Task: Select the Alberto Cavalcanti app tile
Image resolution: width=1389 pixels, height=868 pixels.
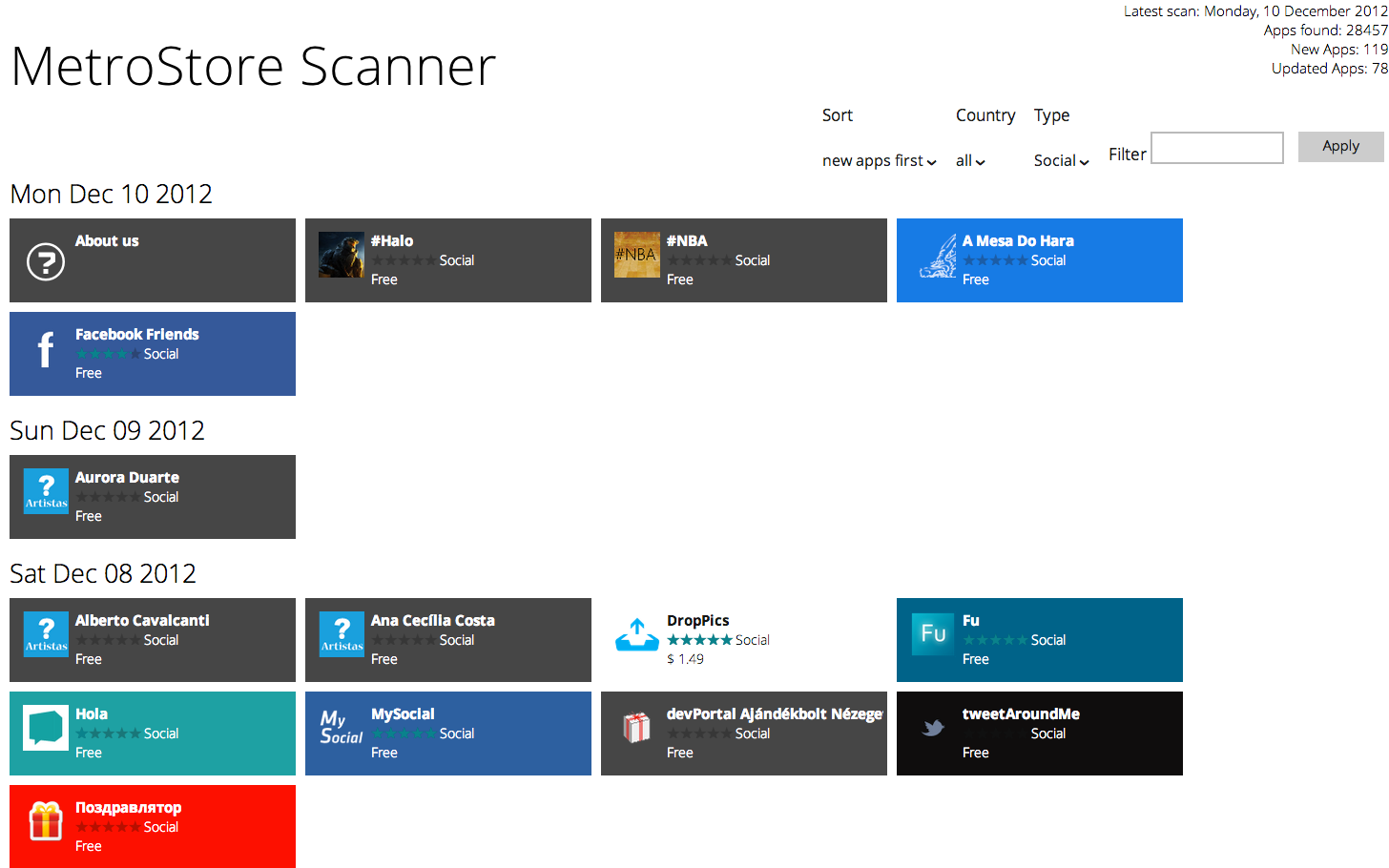Action: point(153,640)
